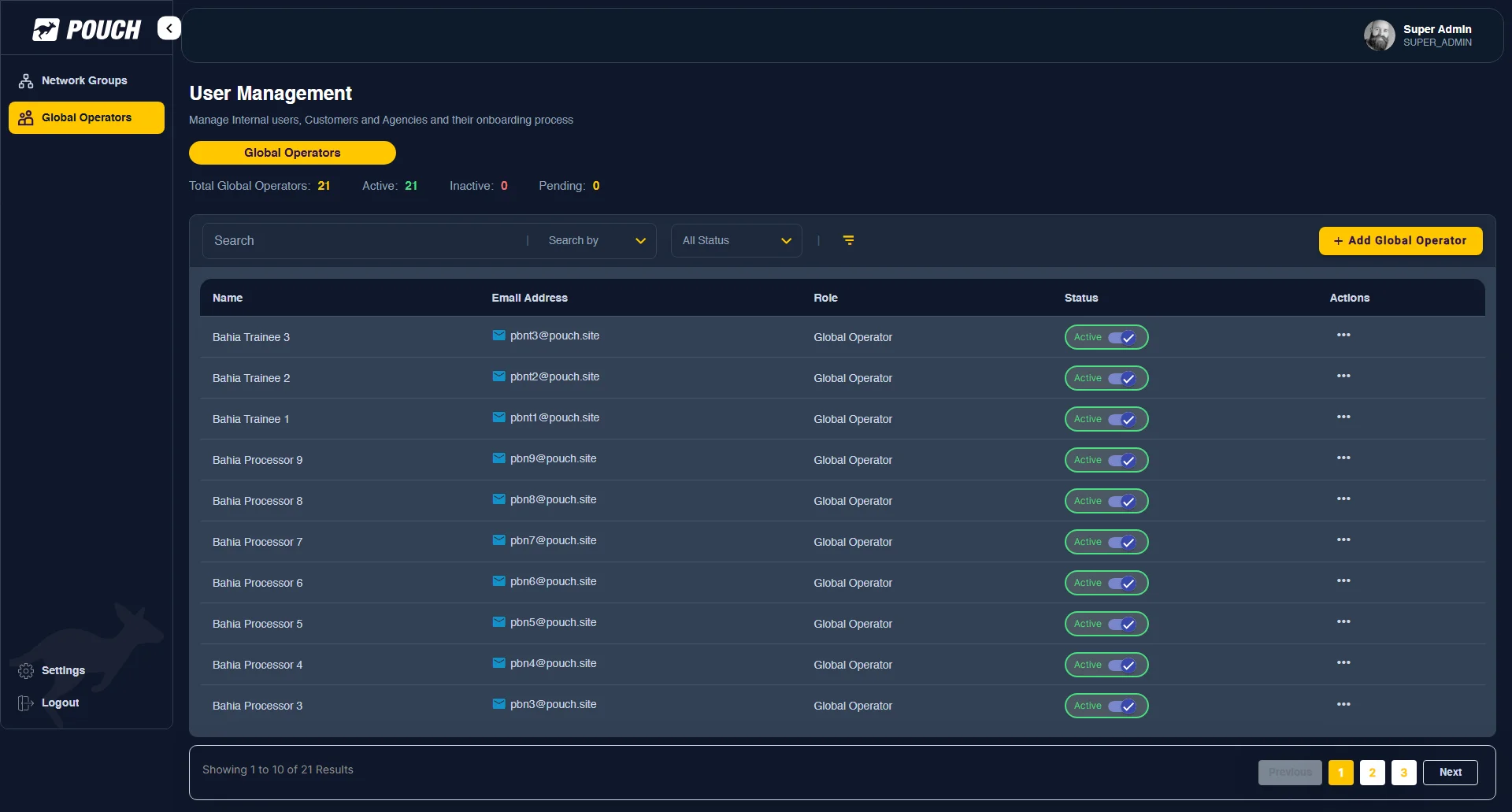Viewport: 1512px width, 812px height.
Task: Toggle Active status for Bahia Processor 5
Action: pos(1122,625)
